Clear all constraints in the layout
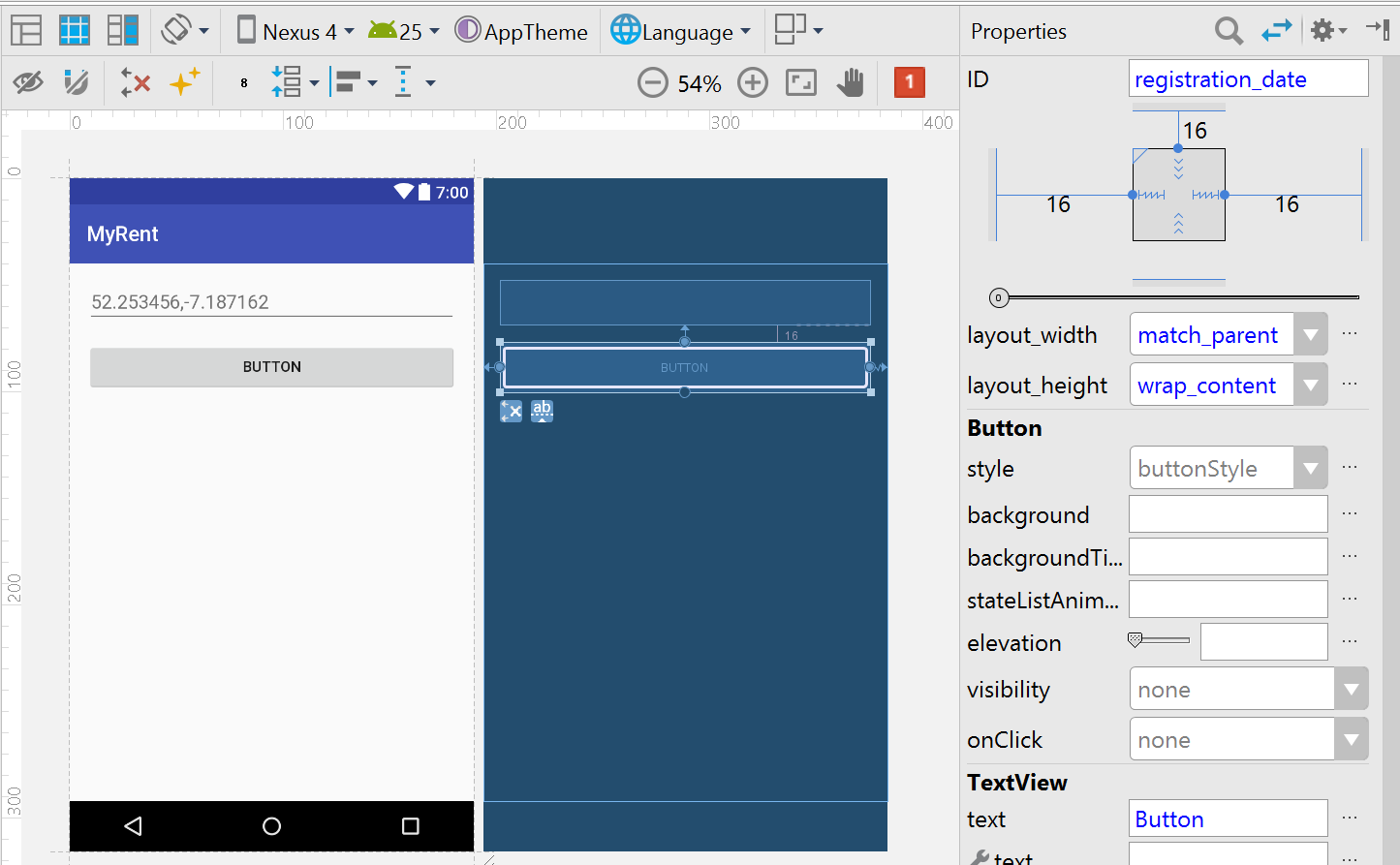The height and width of the screenshot is (865, 1400). click(x=134, y=81)
